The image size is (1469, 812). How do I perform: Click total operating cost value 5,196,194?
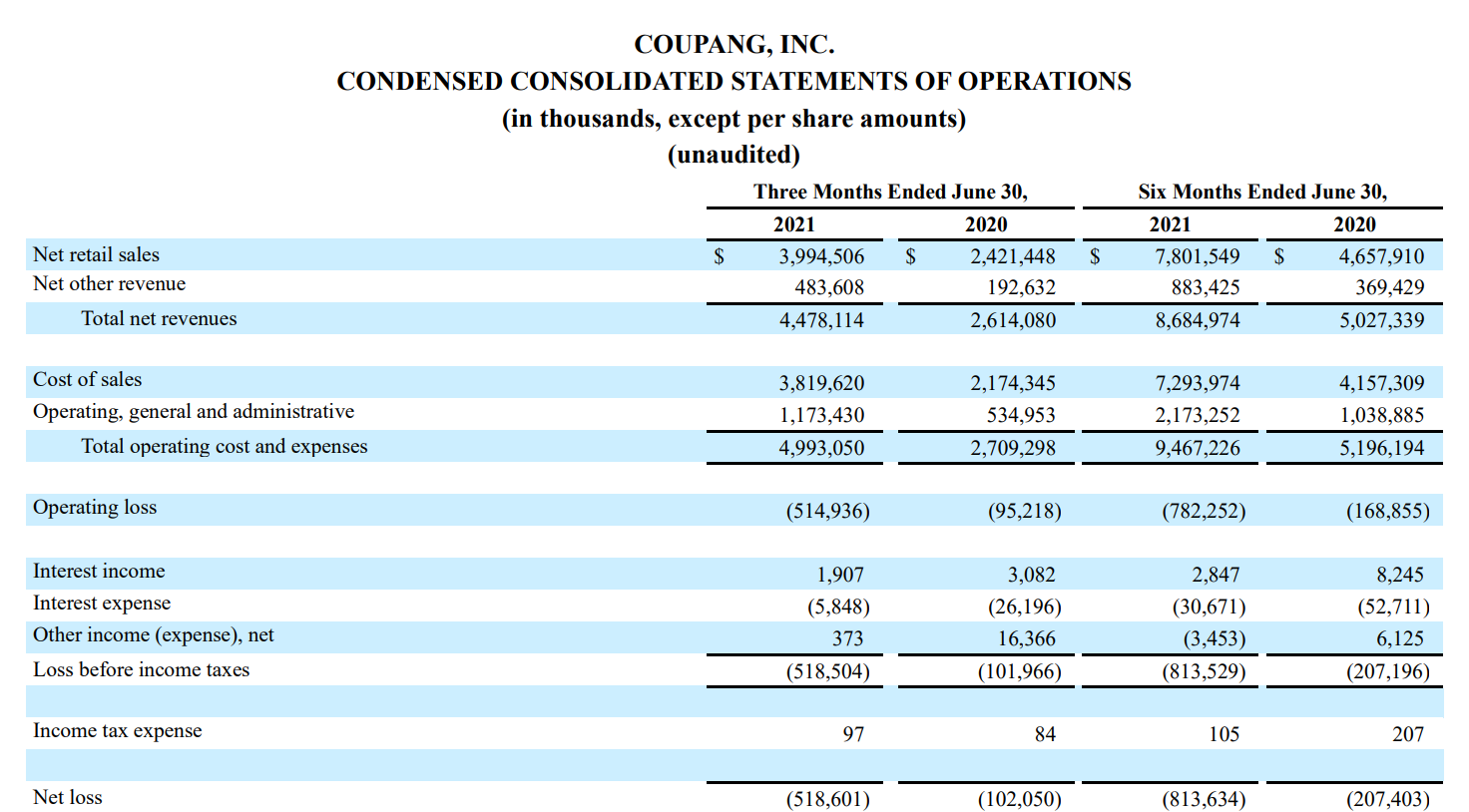[x=1382, y=448]
